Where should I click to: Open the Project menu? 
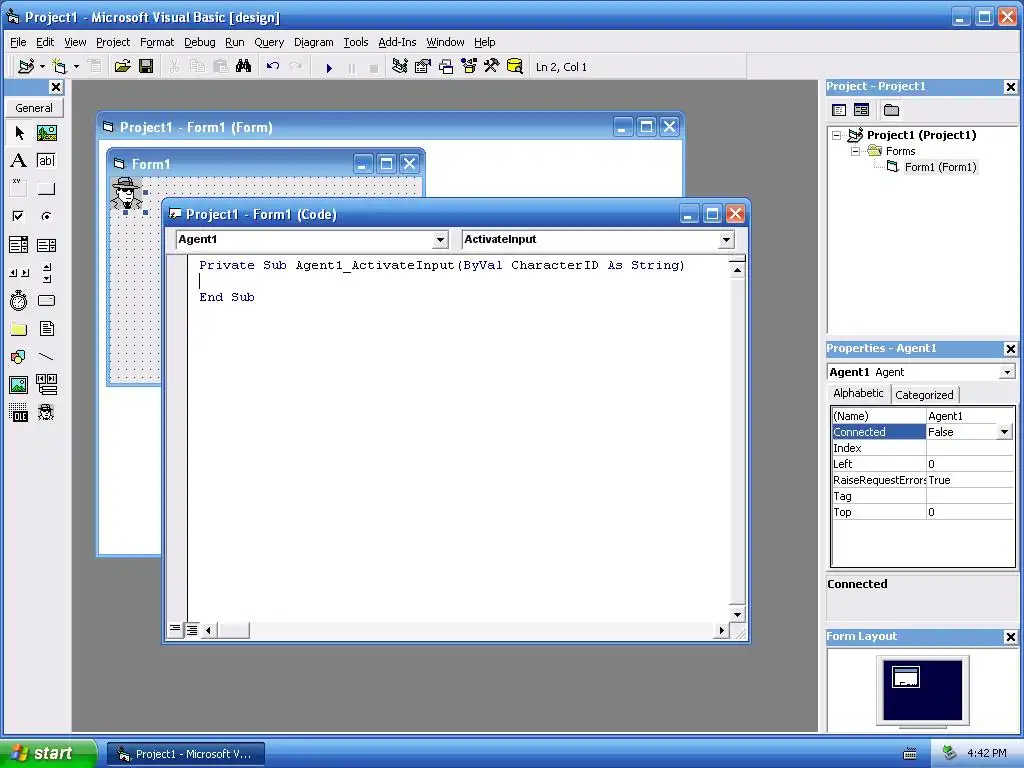click(x=113, y=42)
